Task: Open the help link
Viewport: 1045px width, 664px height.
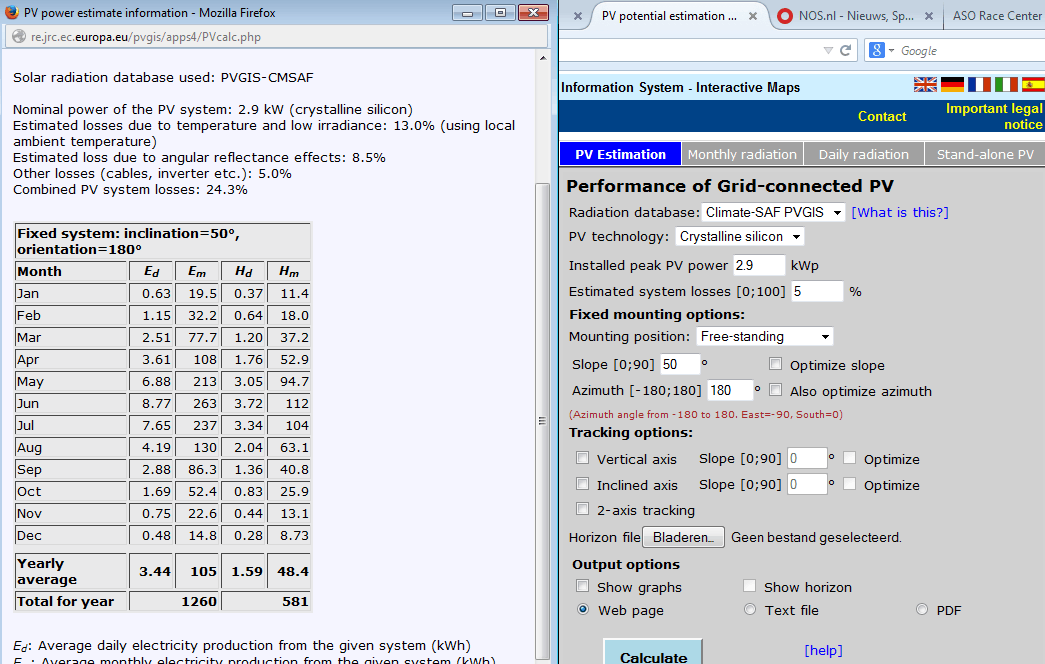Action: click(823, 650)
